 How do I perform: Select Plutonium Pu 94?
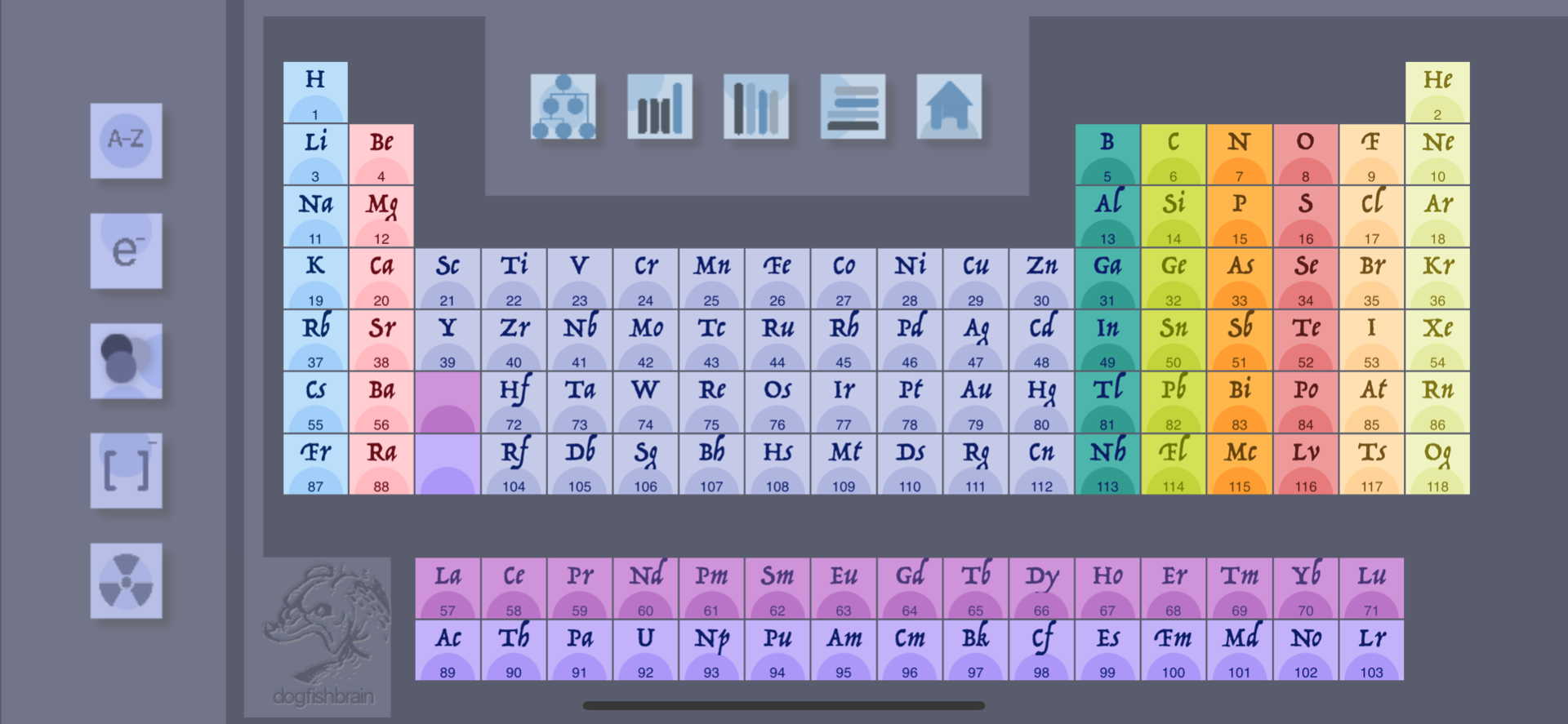[x=777, y=651]
